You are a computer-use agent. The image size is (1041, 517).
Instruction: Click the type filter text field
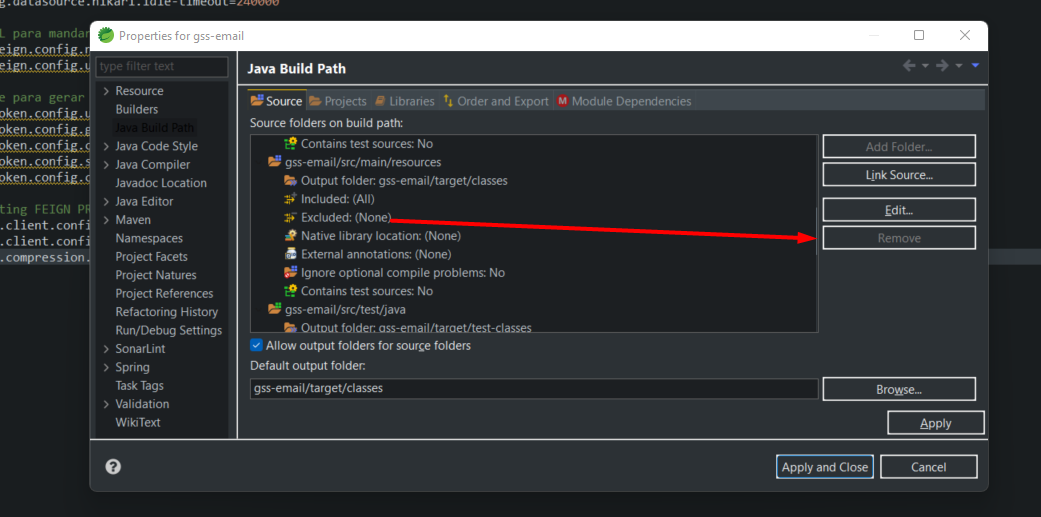pos(162,66)
